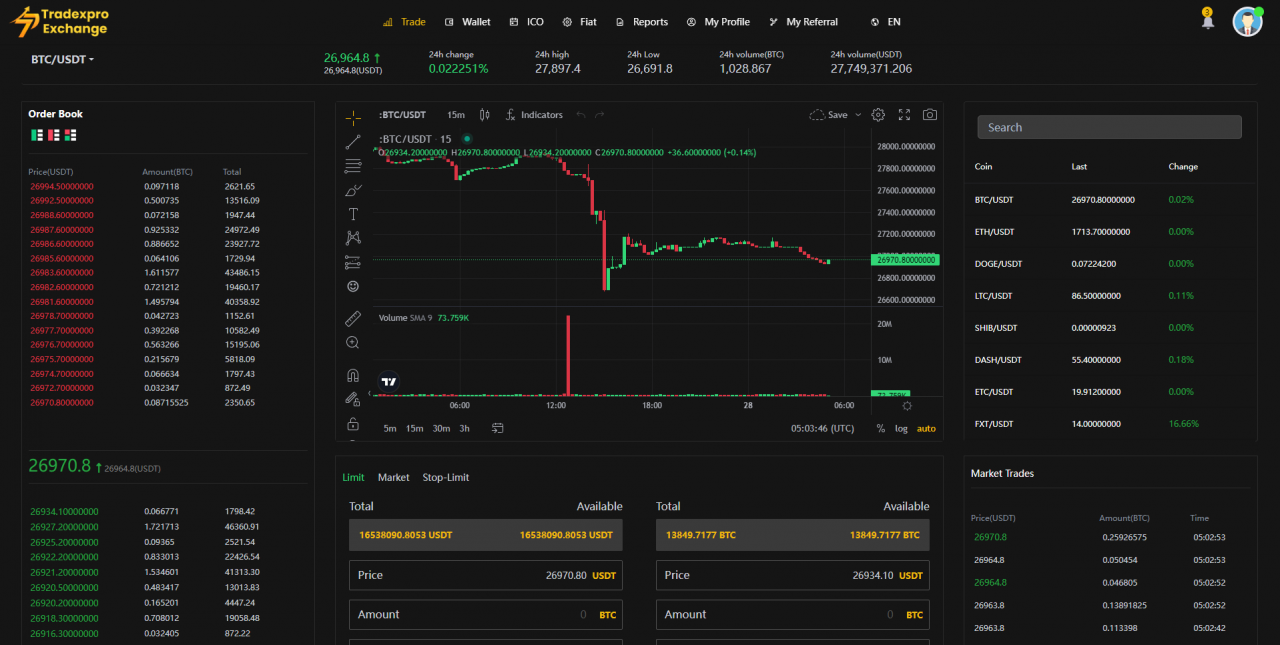
Task: Open the user avatar menu
Action: click(1248, 21)
